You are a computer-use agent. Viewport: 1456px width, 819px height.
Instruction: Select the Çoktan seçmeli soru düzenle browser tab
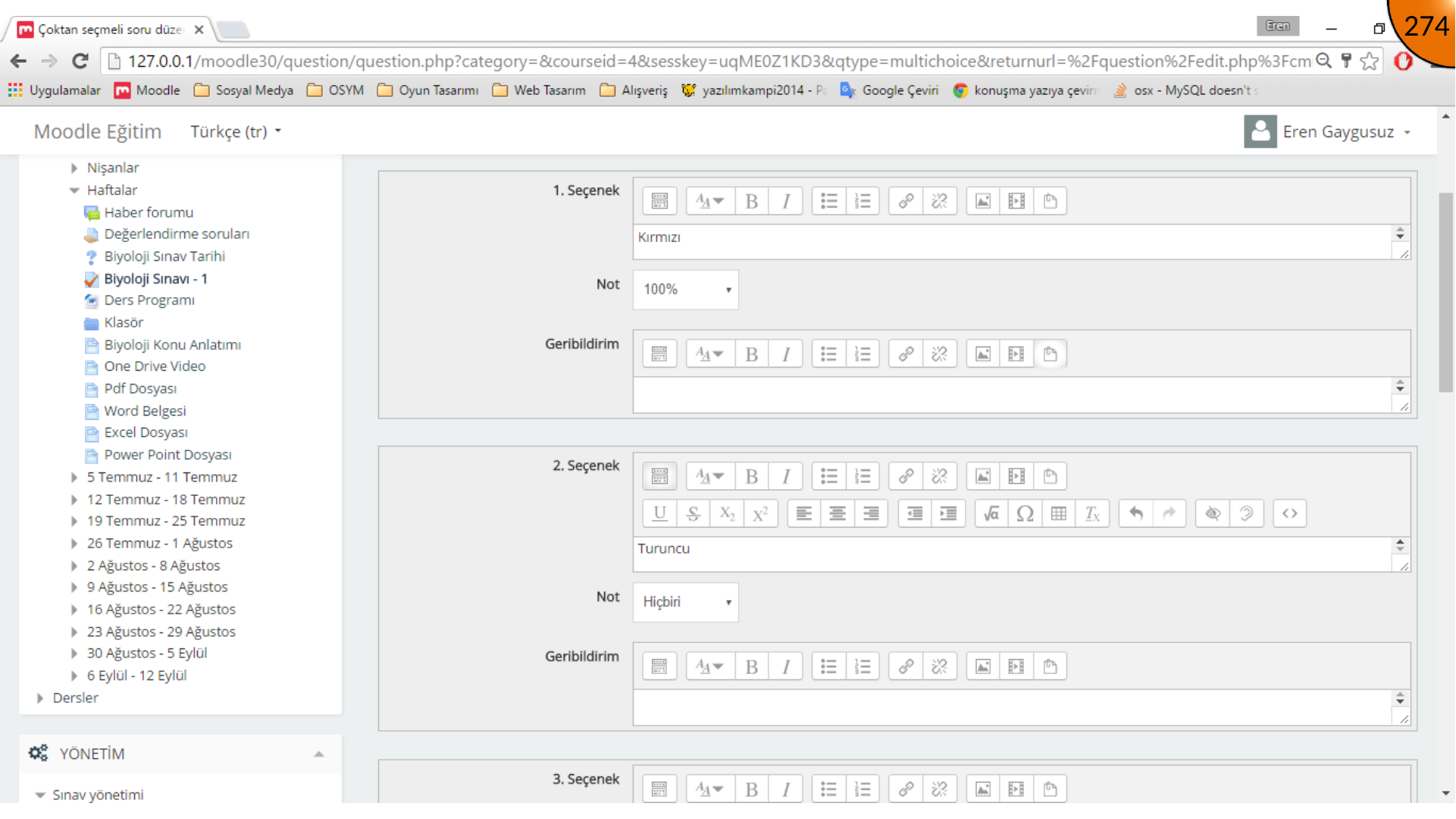tap(110, 29)
